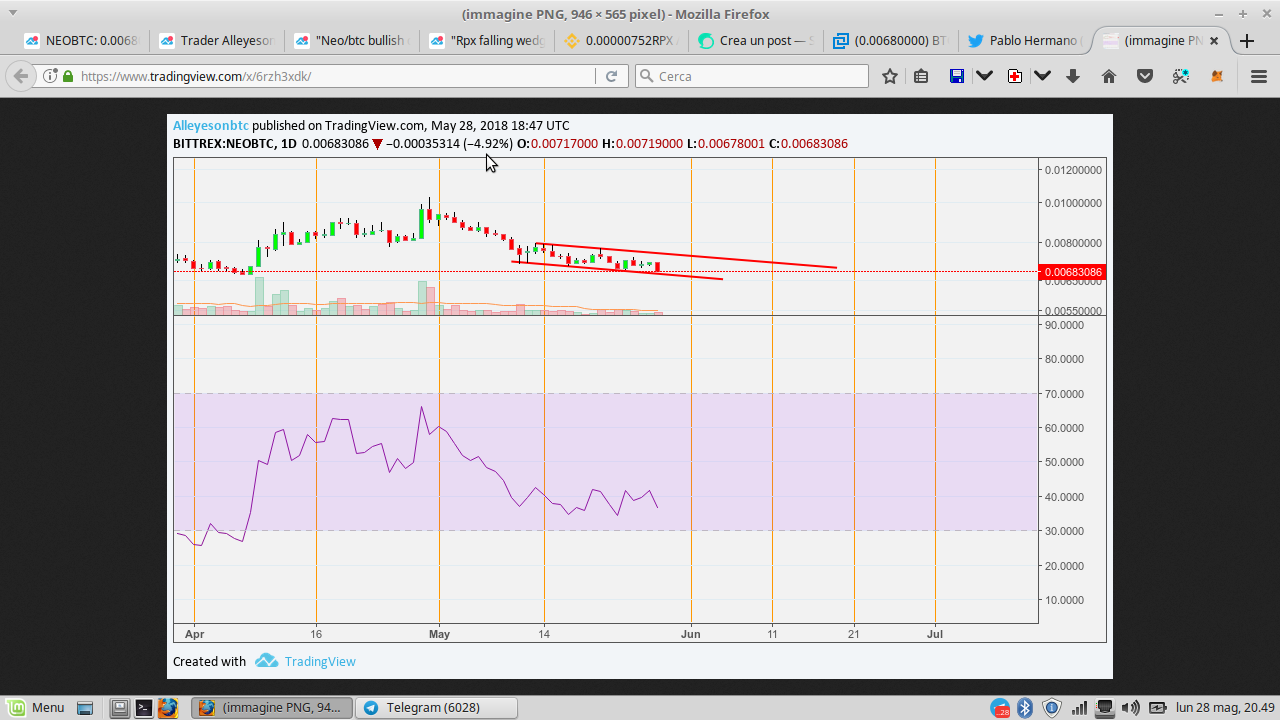Launch Firefox from the taskbar launcher
This screenshot has height=720, width=1280.
168,708
